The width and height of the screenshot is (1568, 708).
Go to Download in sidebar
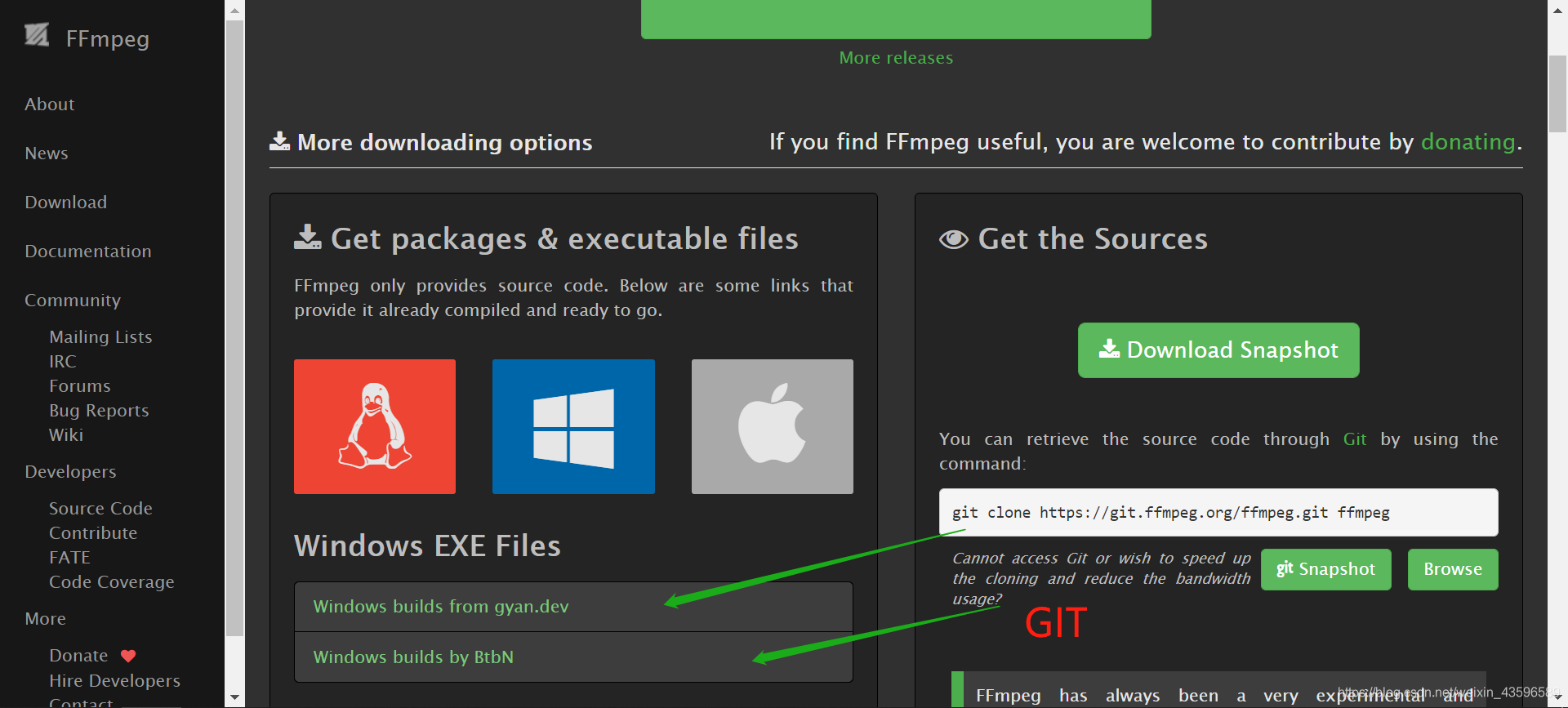pos(65,203)
